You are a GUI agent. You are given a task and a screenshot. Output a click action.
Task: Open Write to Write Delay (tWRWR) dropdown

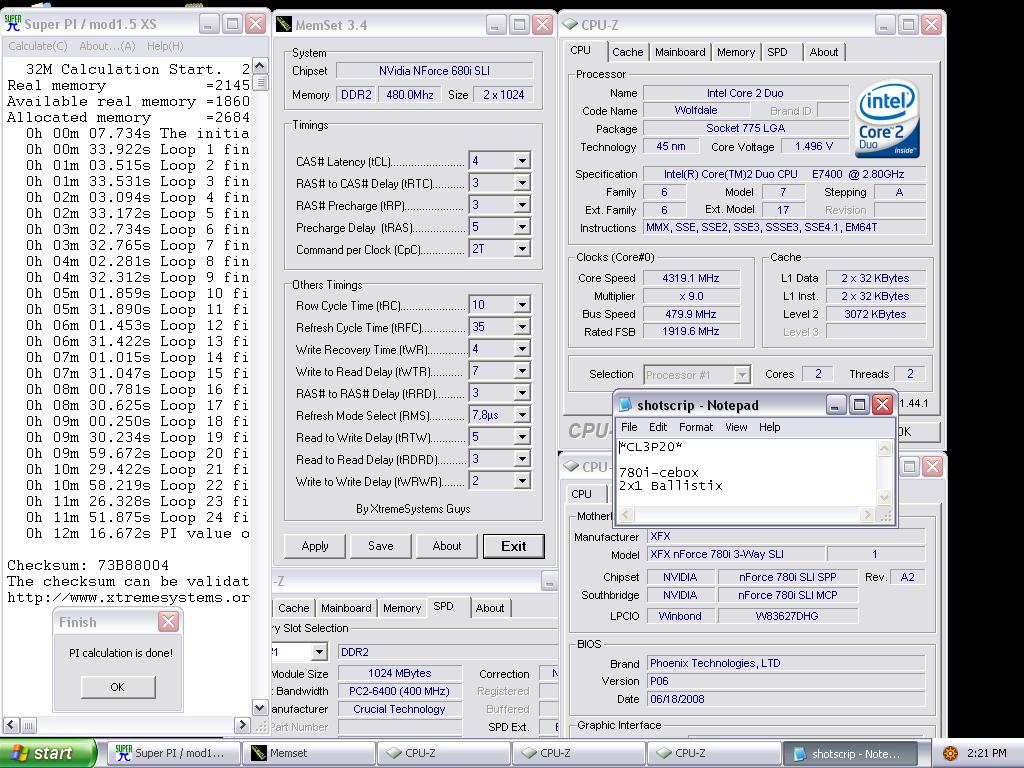522,481
